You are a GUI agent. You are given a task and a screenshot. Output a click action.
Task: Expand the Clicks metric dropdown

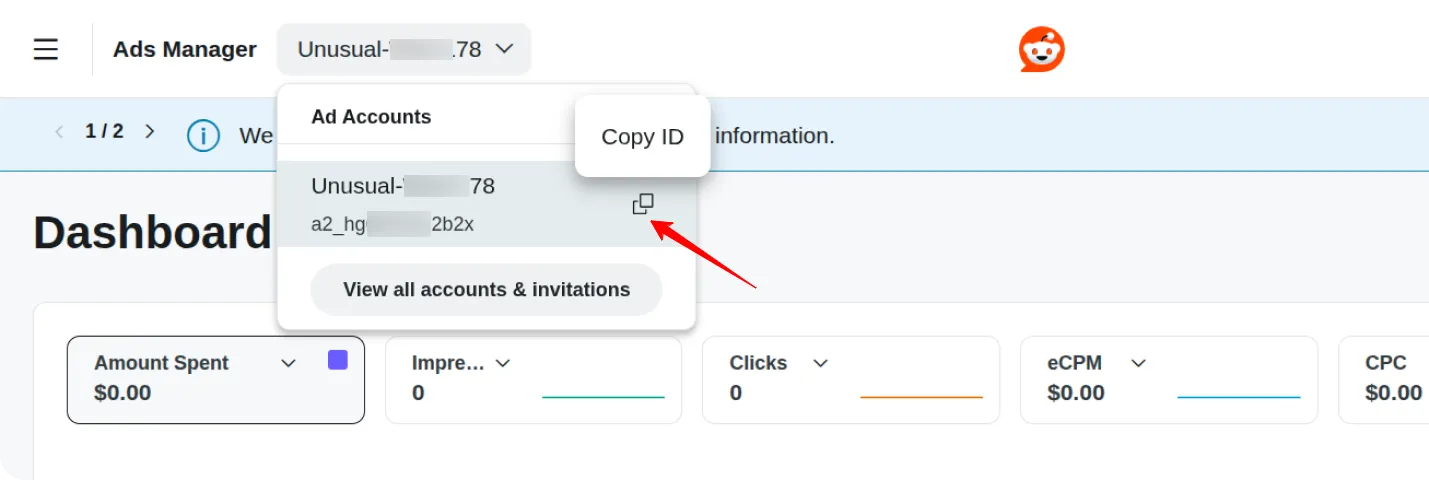coord(820,363)
